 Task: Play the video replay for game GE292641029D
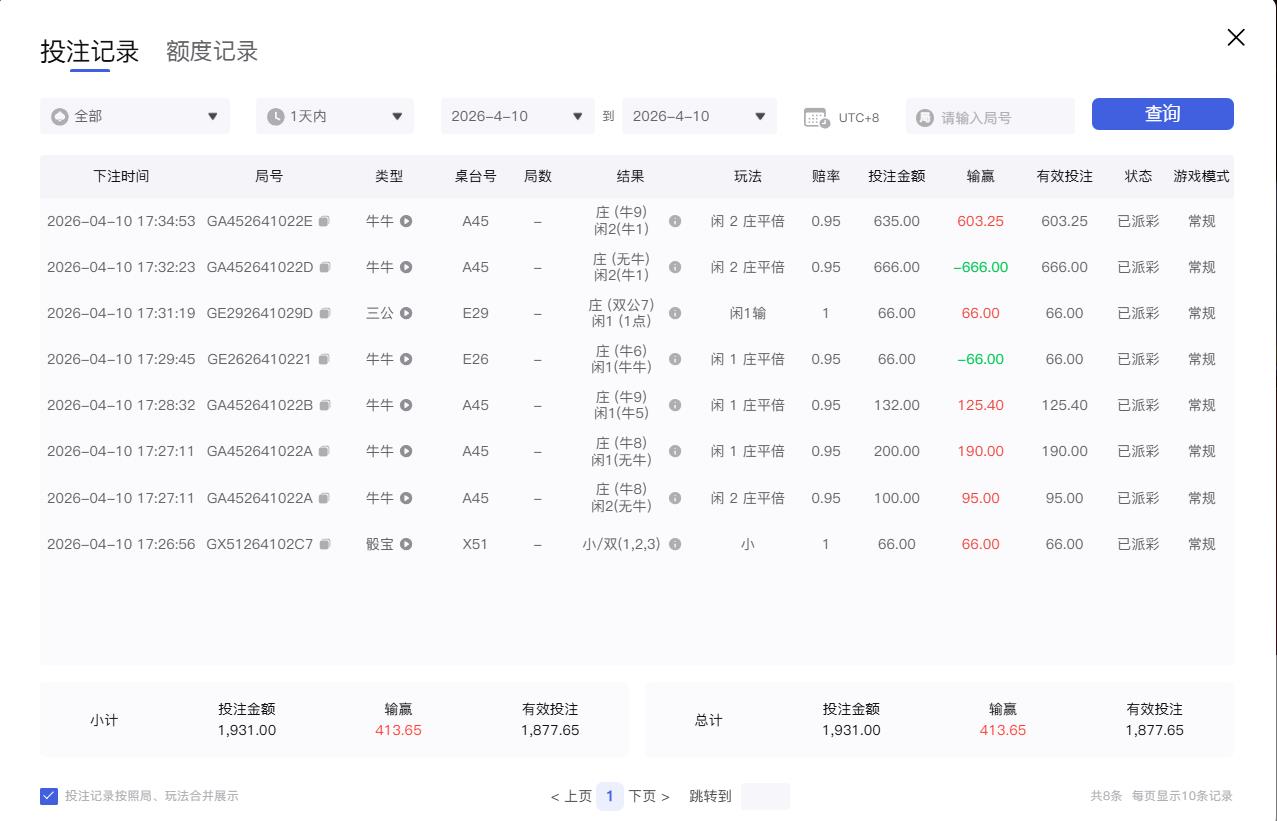[x=407, y=313]
